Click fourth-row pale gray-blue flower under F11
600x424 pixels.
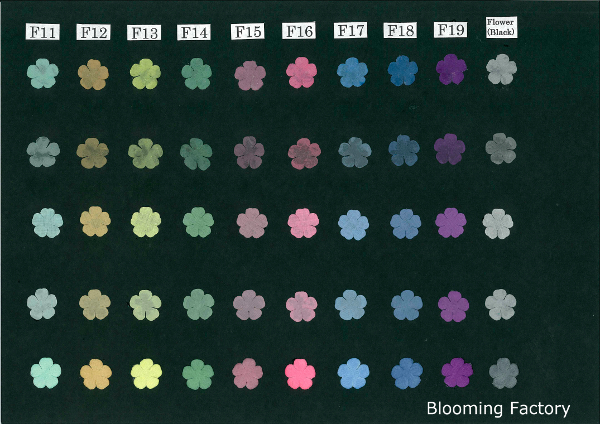42,304
